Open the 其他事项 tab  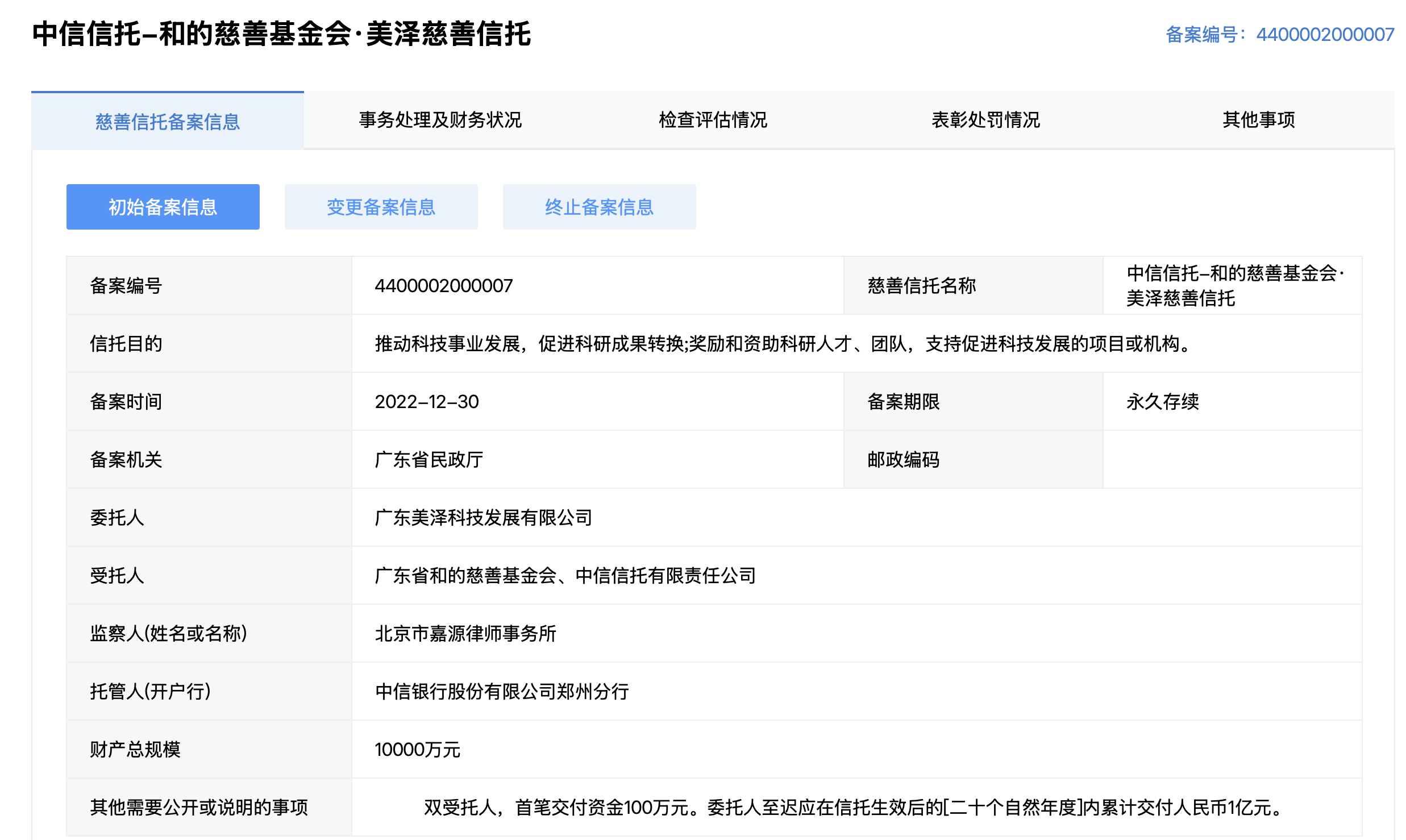pos(1258,120)
